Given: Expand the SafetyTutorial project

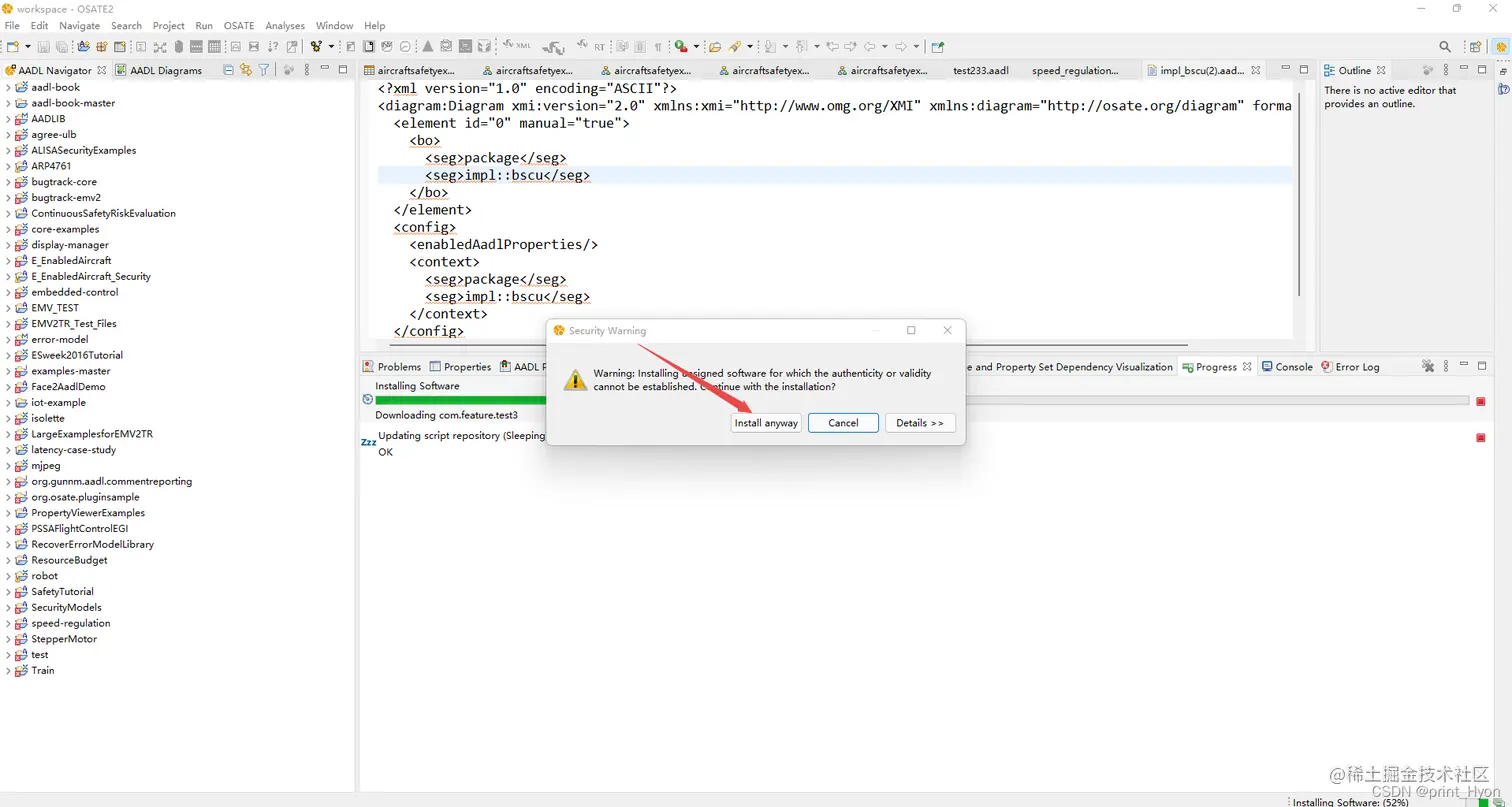Looking at the screenshot, I should coord(8,591).
